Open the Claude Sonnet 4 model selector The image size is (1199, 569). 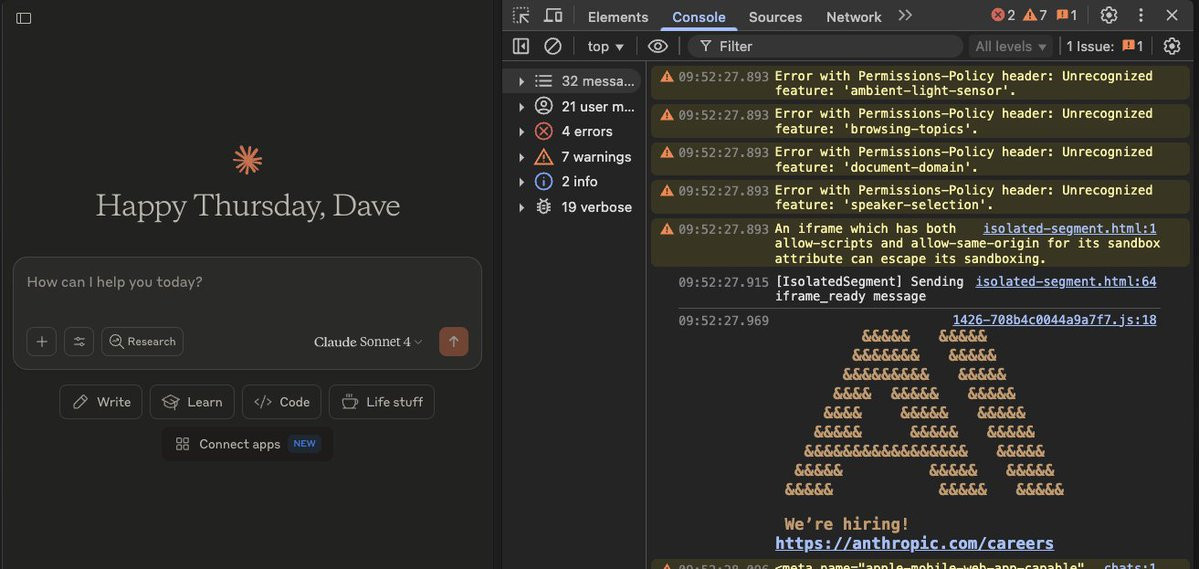coord(368,342)
